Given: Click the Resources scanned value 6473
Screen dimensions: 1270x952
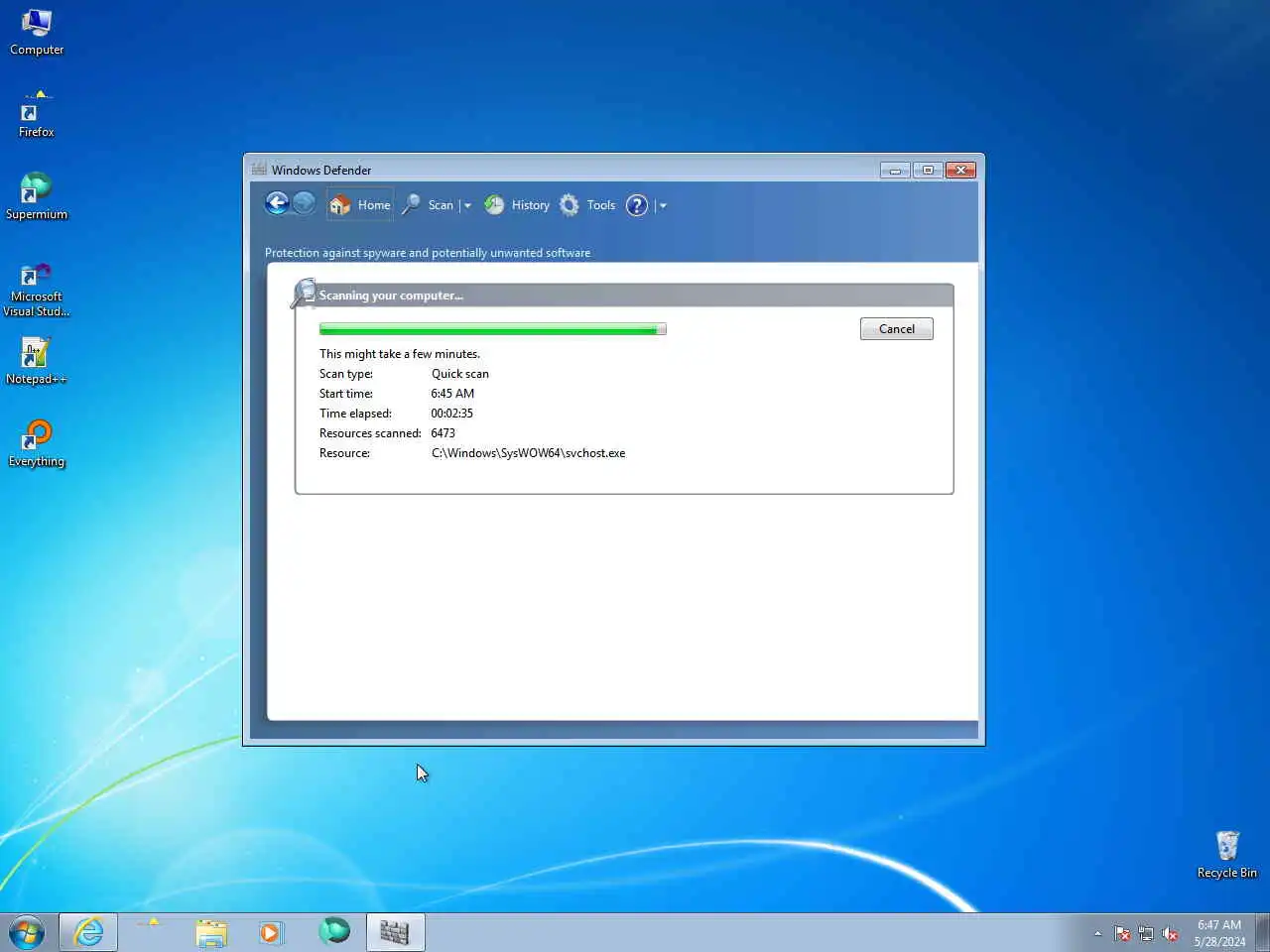Looking at the screenshot, I should pos(443,433).
